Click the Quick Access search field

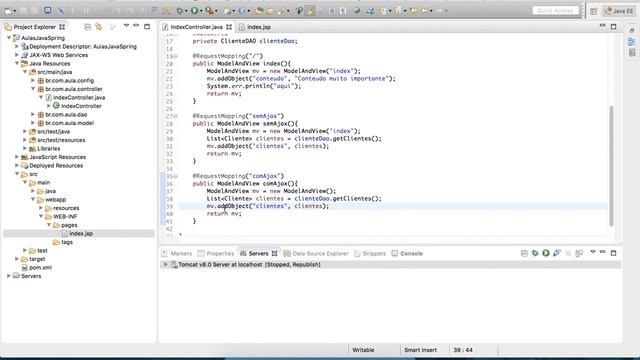click(556, 11)
